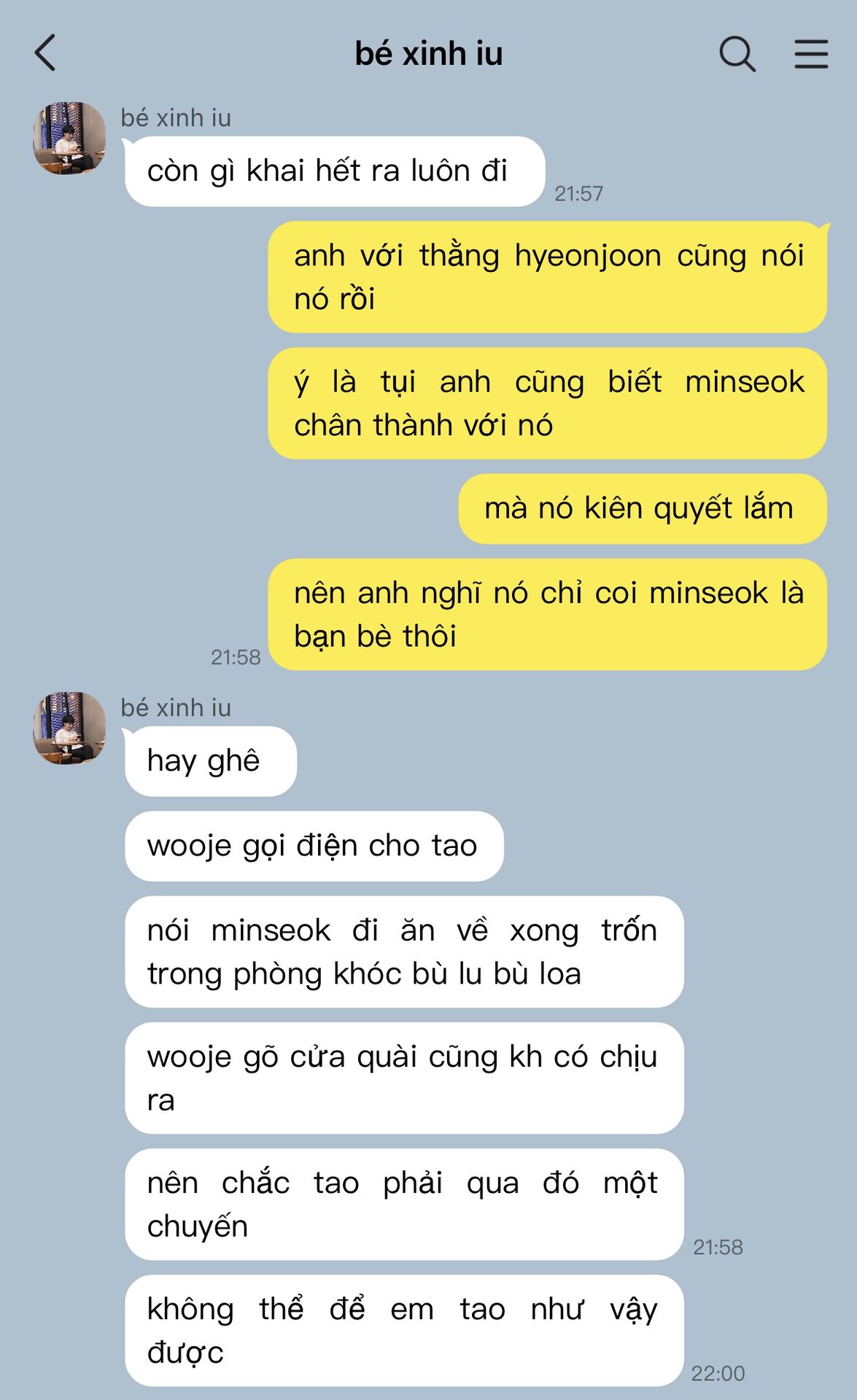Tap 'wooje gọi điện cho tao' message
The height and width of the screenshot is (1400, 857).
point(314,846)
